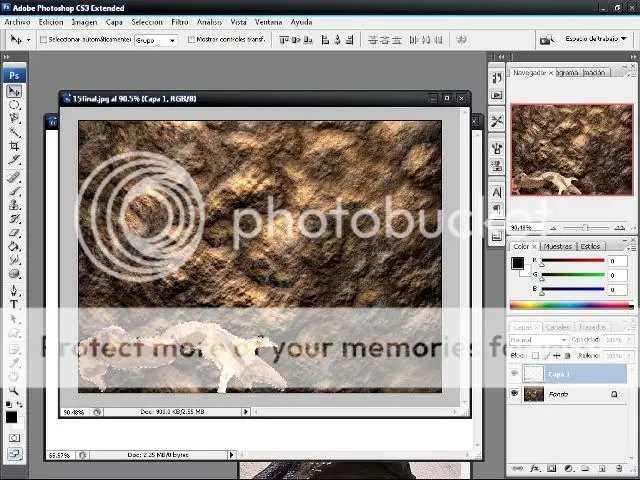Hide the Capa 1 layer
The height and width of the screenshot is (480, 640).
coord(514,373)
